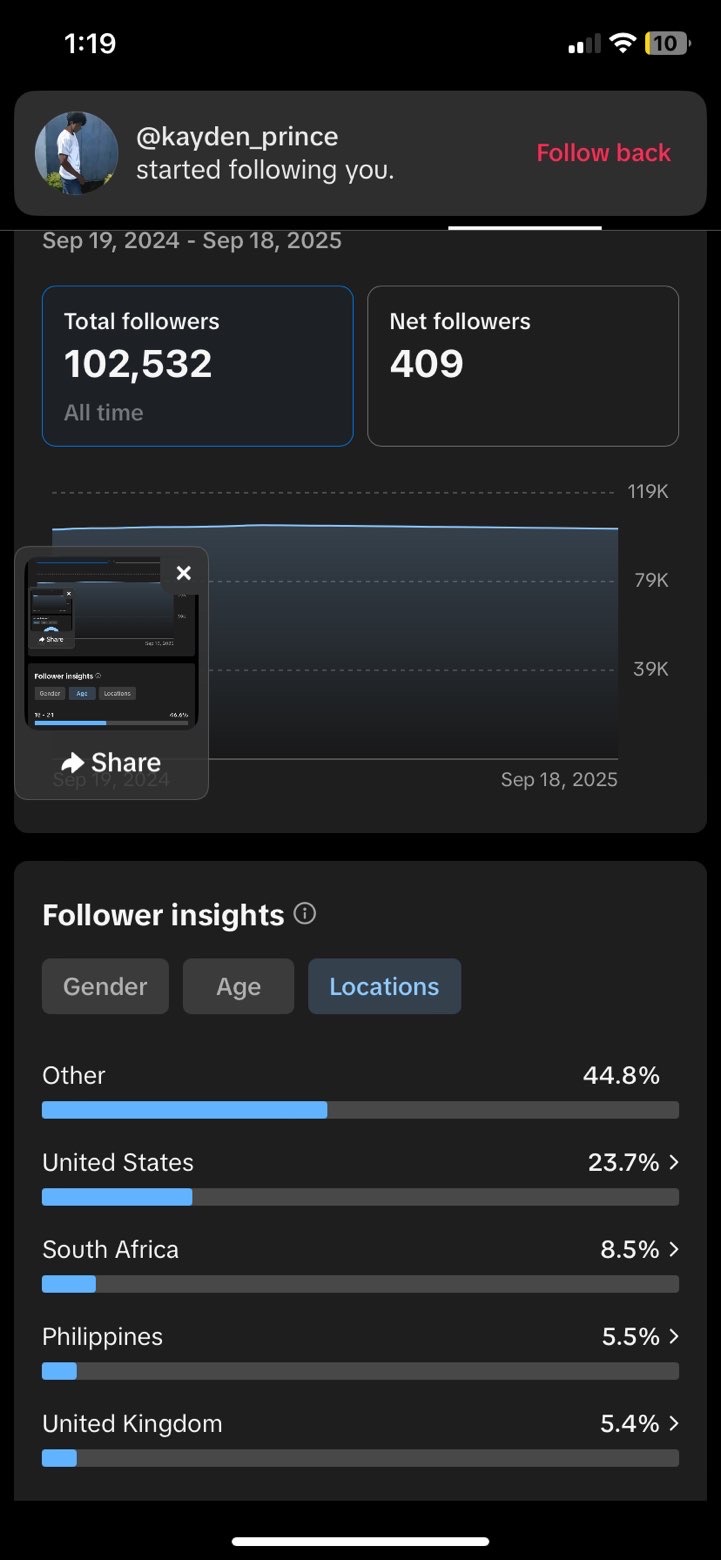
Task: Expand United Kingdom location details chevron
Action: point(674,1423)
